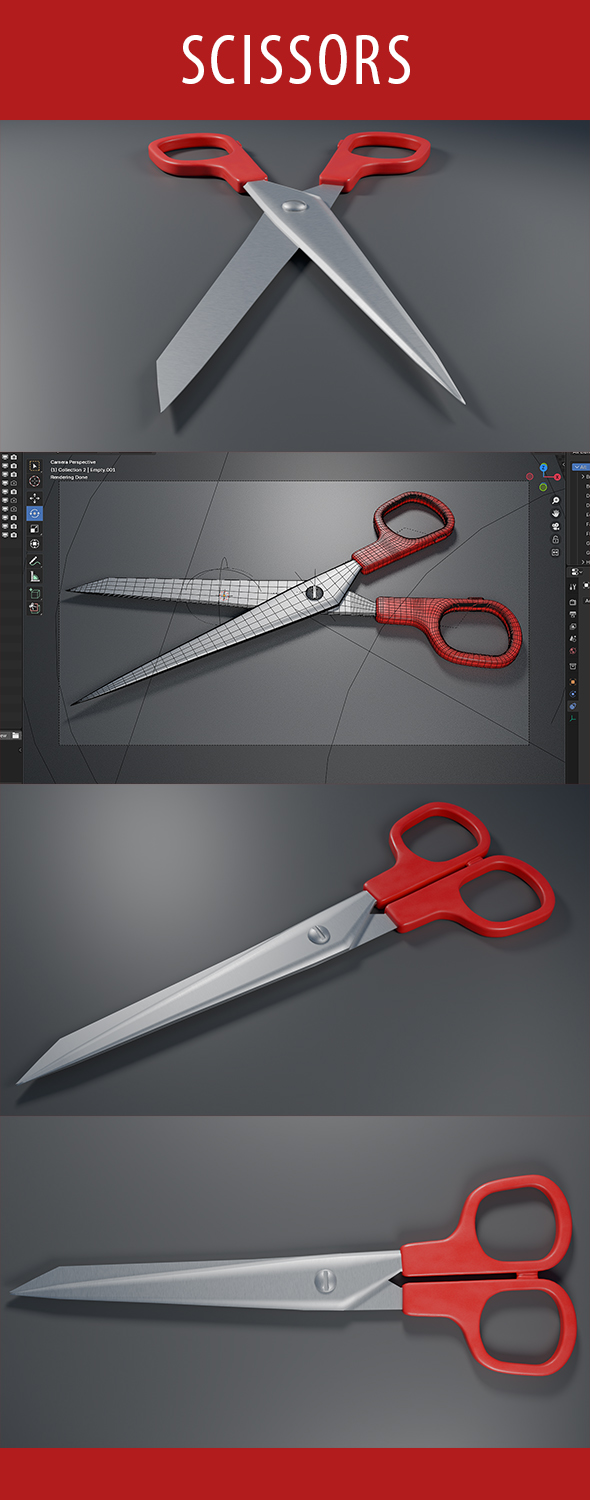Click the sidebar collapse arrow beside the gizmo
590x1500 pixels.
click(x=564, y=464)
